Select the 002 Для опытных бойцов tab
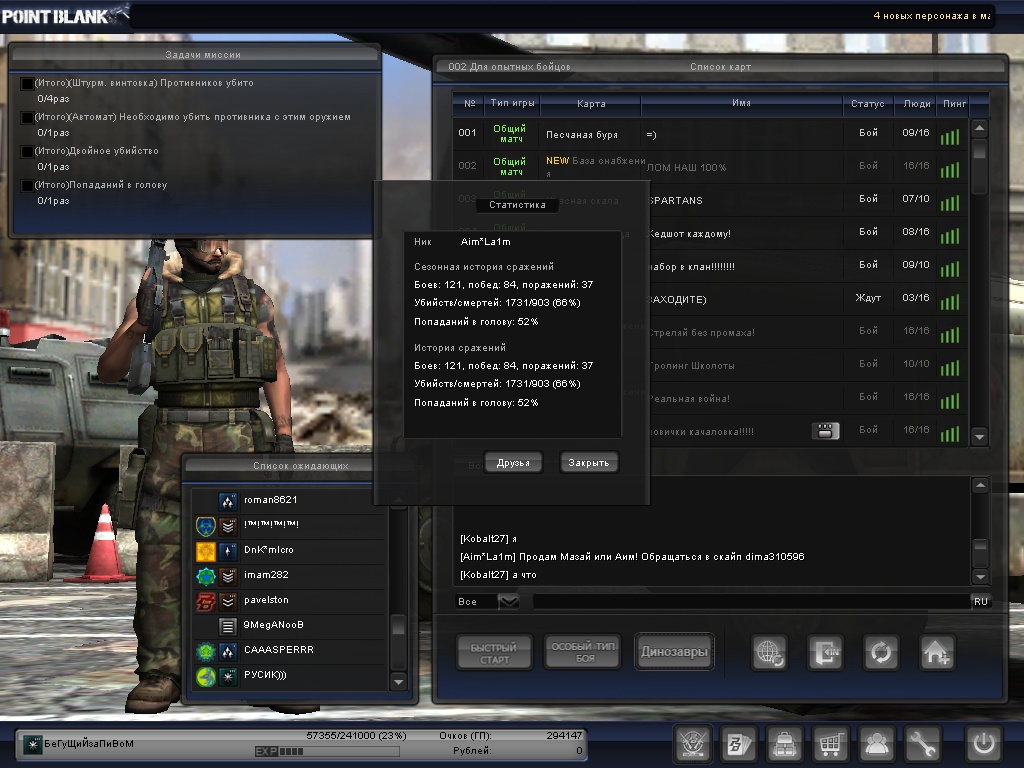1024x768 pixels. [509, 67]
